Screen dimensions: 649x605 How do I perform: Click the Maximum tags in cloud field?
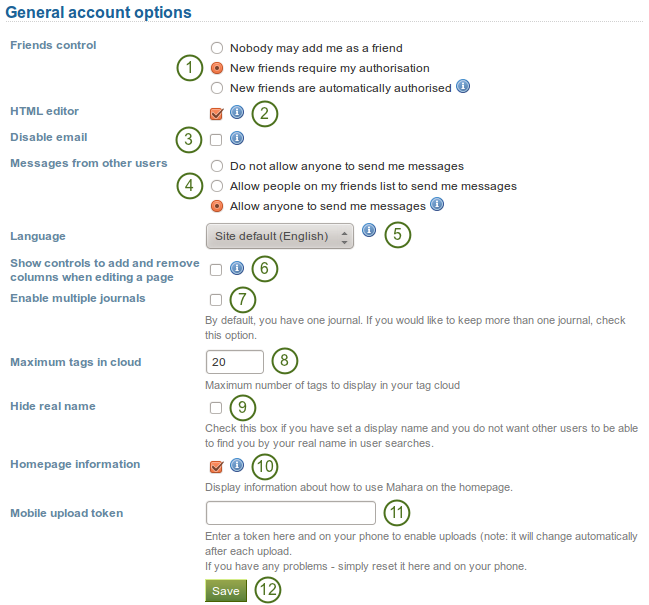click(x=234, y=362)
